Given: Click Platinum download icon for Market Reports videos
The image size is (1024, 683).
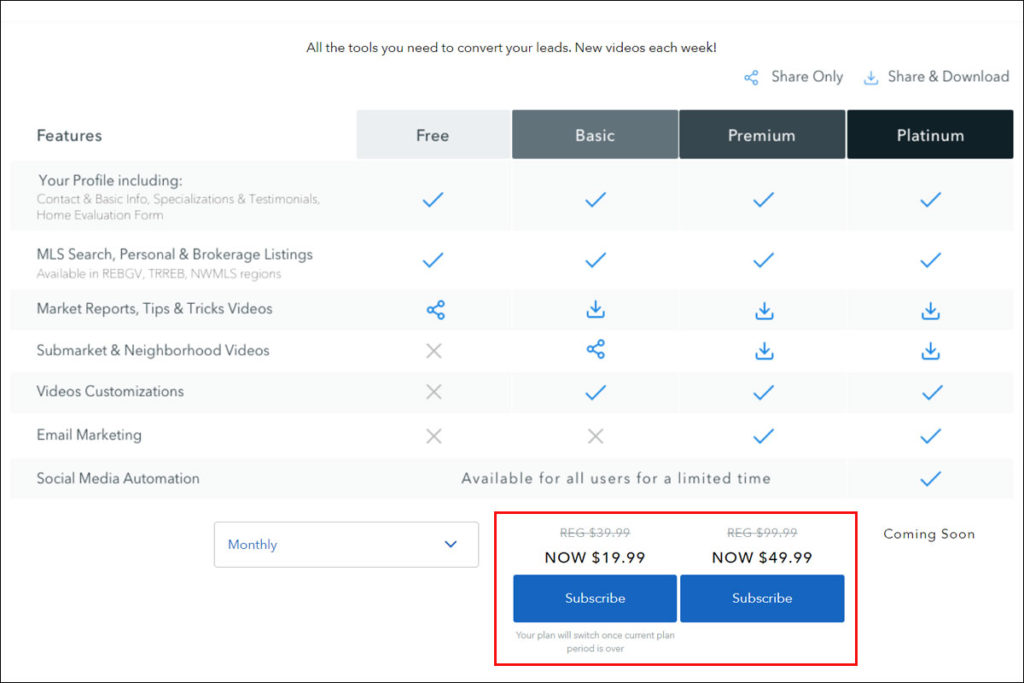Looking at the screenshot, I should coord(930,310).
